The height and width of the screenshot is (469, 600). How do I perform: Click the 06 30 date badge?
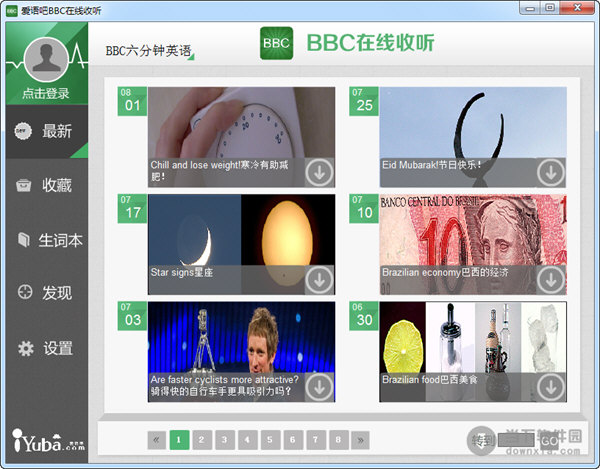coord(364,316)
